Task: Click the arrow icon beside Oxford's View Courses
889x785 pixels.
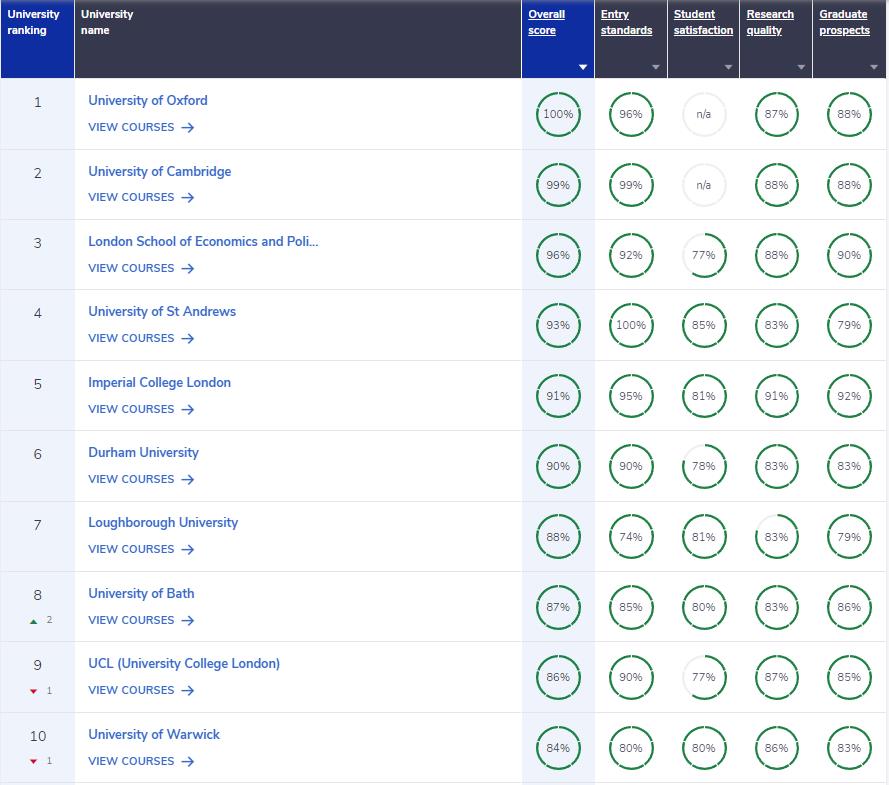Action: click(x=188, y=128)
